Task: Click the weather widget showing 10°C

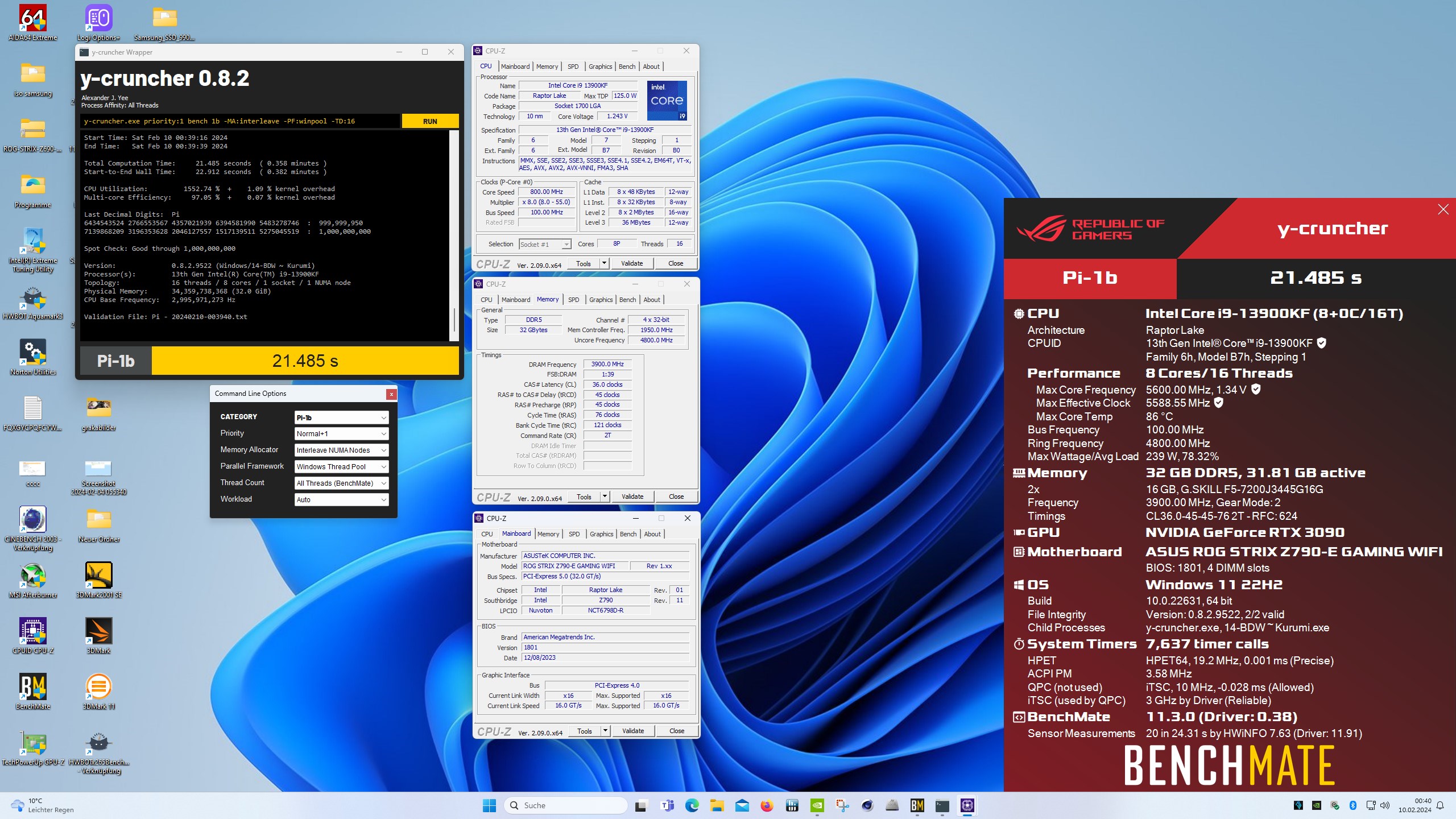Action: coord(42,805)
